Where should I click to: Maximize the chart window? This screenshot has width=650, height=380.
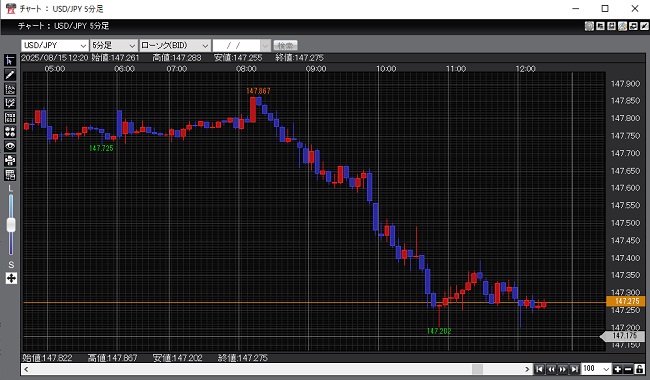click(x=605, y=8)
